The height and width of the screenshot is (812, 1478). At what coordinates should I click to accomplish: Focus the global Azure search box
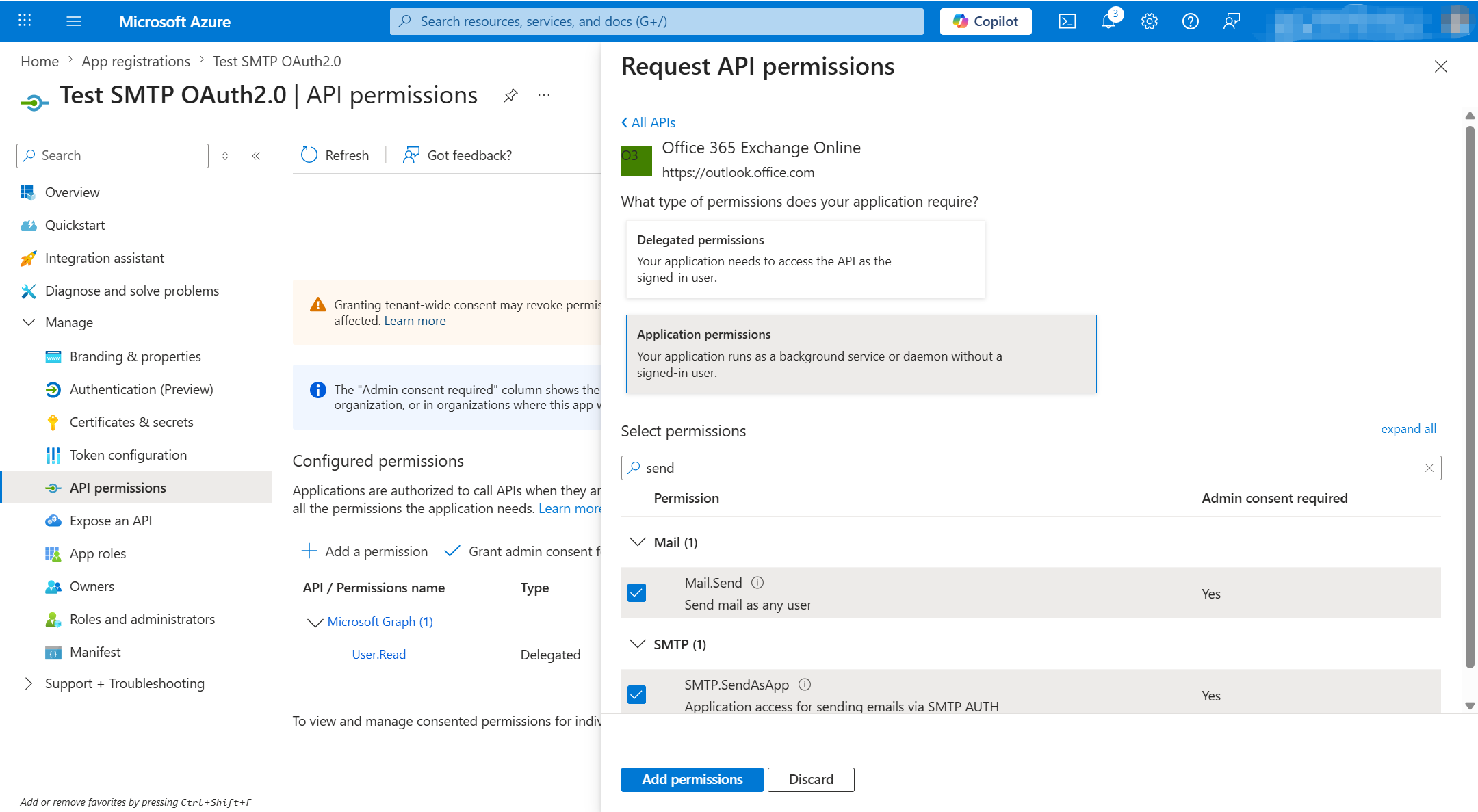(657, 21)
